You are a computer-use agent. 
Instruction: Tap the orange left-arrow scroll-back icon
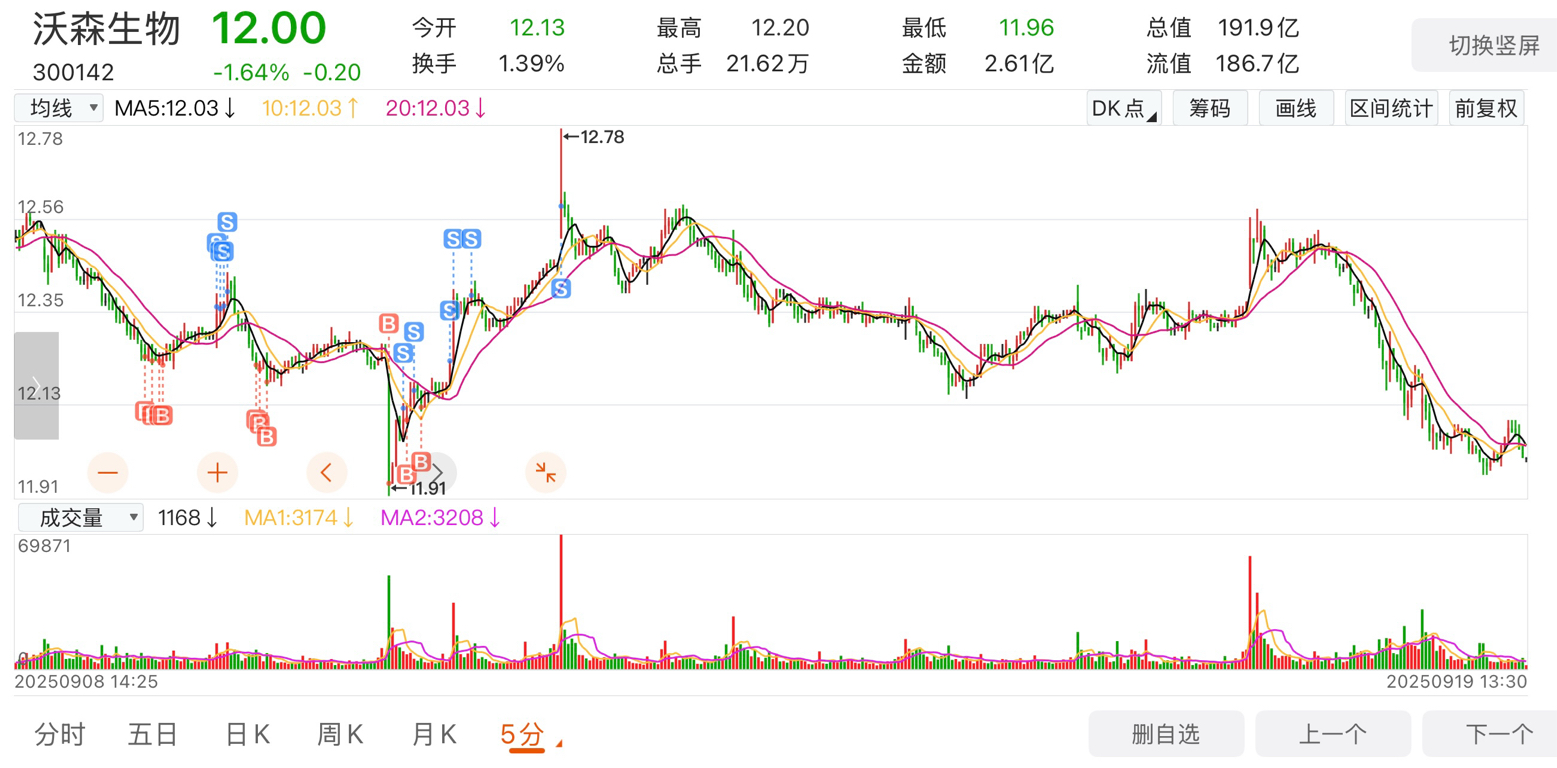326,472
